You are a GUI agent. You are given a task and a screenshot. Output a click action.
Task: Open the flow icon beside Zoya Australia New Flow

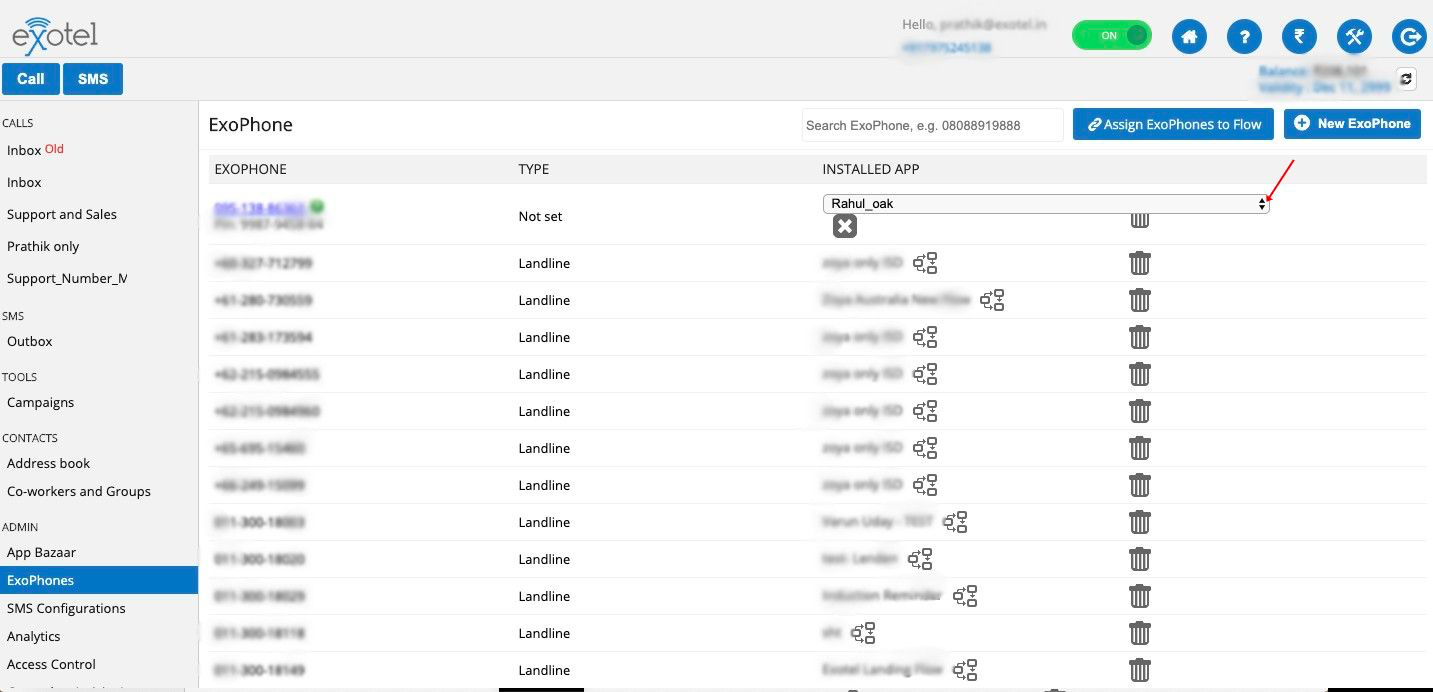click(992, 300)
